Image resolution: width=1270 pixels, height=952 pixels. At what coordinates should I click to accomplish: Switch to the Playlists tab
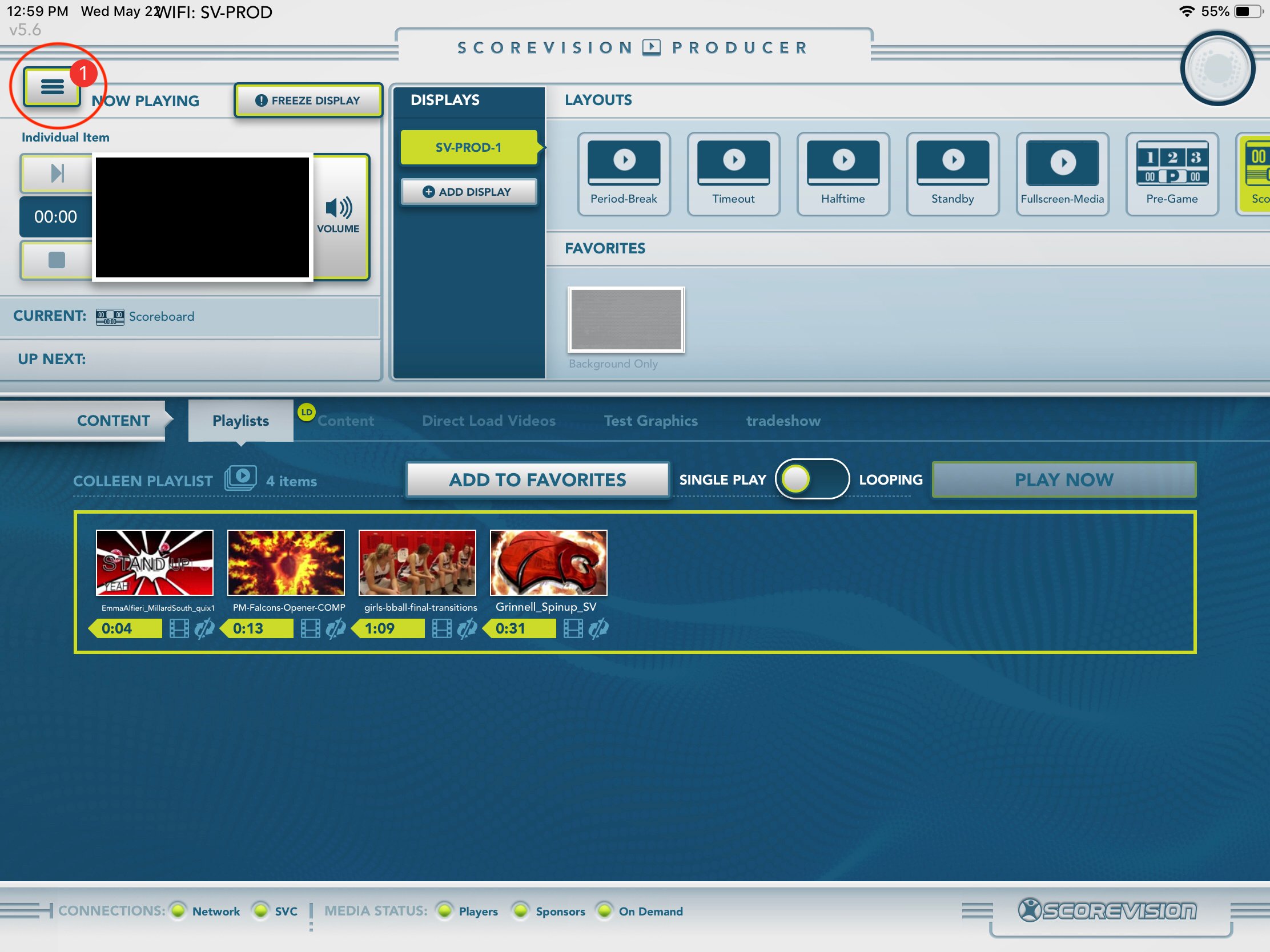point(240,421)
